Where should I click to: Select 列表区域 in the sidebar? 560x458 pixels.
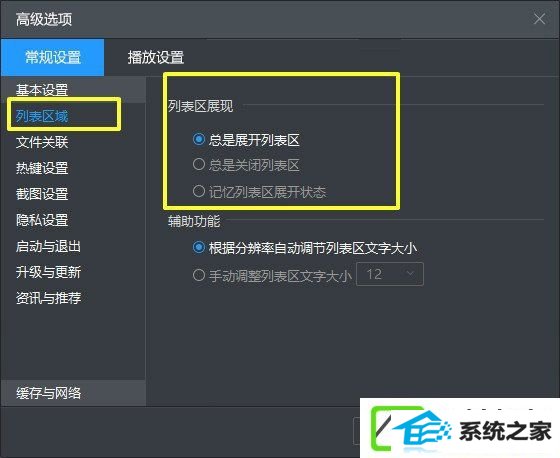(42, 116)
